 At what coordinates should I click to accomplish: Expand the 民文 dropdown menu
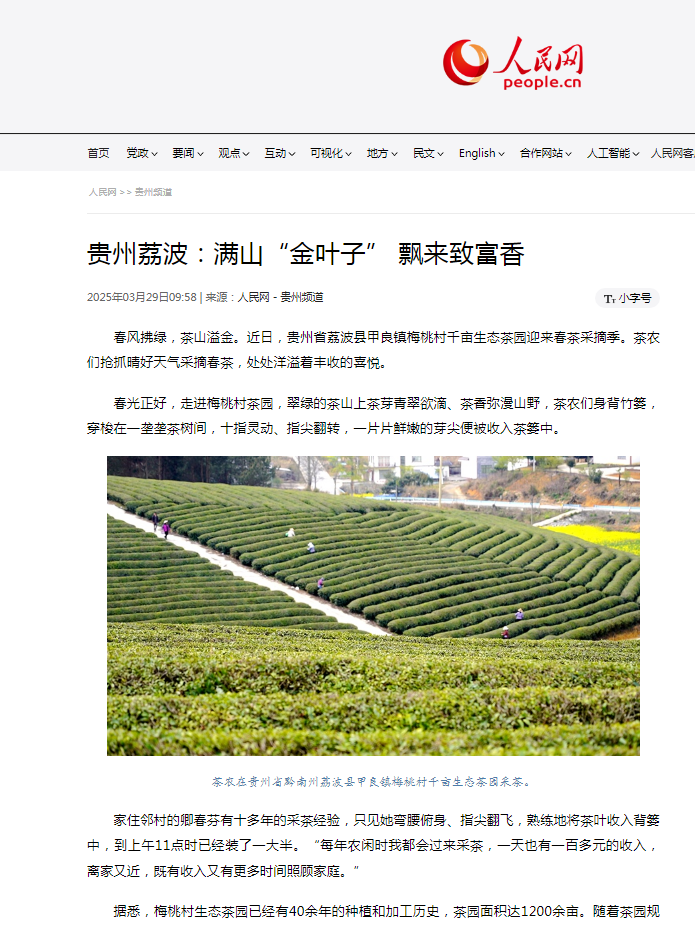(428, 153)
